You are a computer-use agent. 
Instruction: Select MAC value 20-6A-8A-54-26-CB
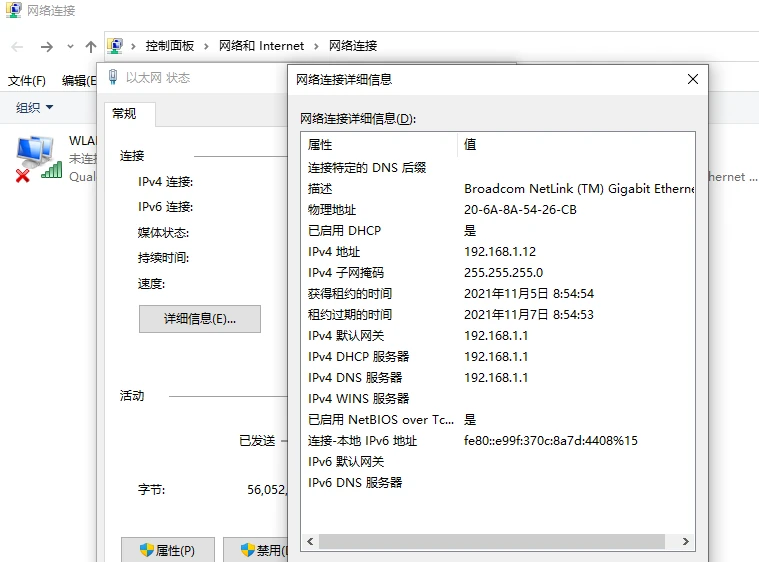(x=520, y=210)
